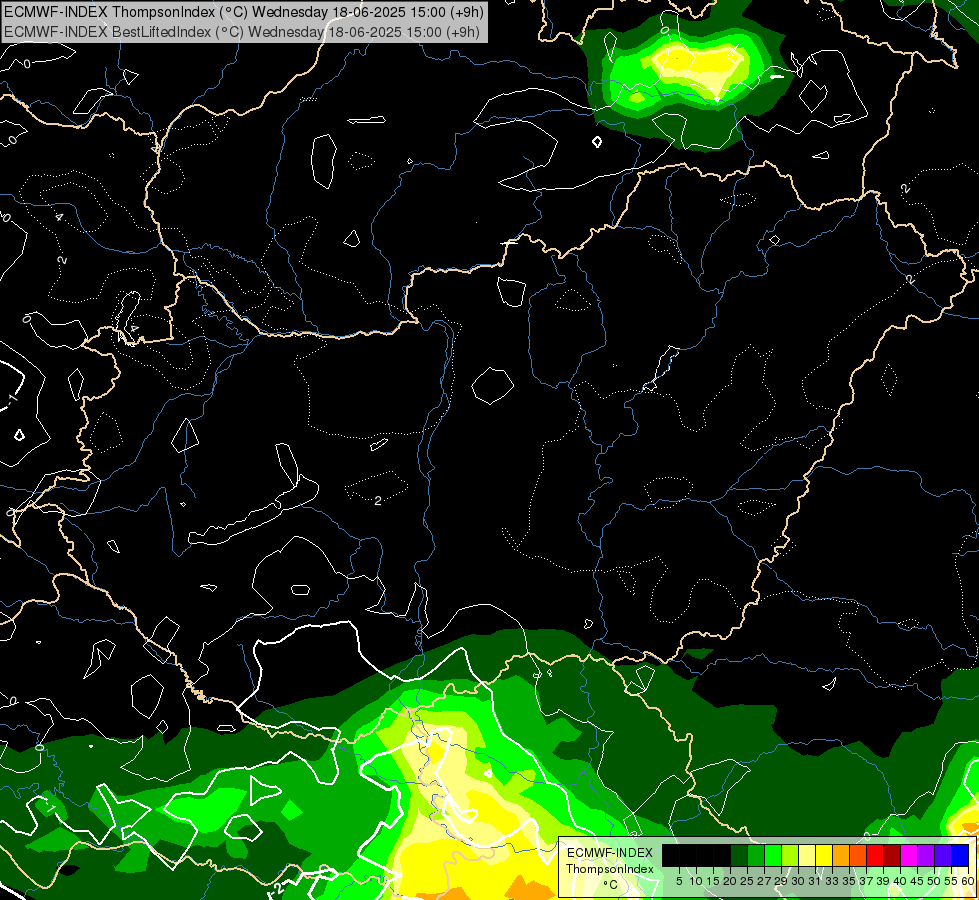Click legend tick value 5
Viewport: 979px width, 900px height.
tap(679, 881)
